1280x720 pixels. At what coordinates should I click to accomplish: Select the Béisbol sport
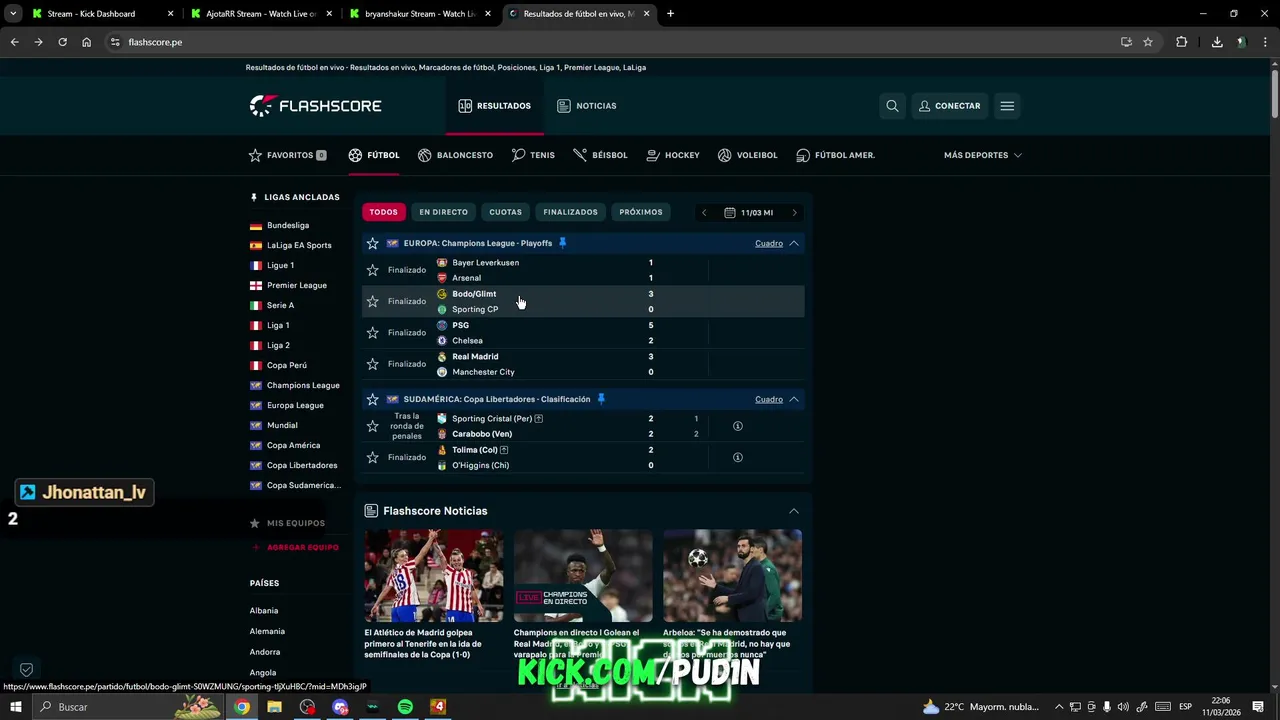(600, 155)
